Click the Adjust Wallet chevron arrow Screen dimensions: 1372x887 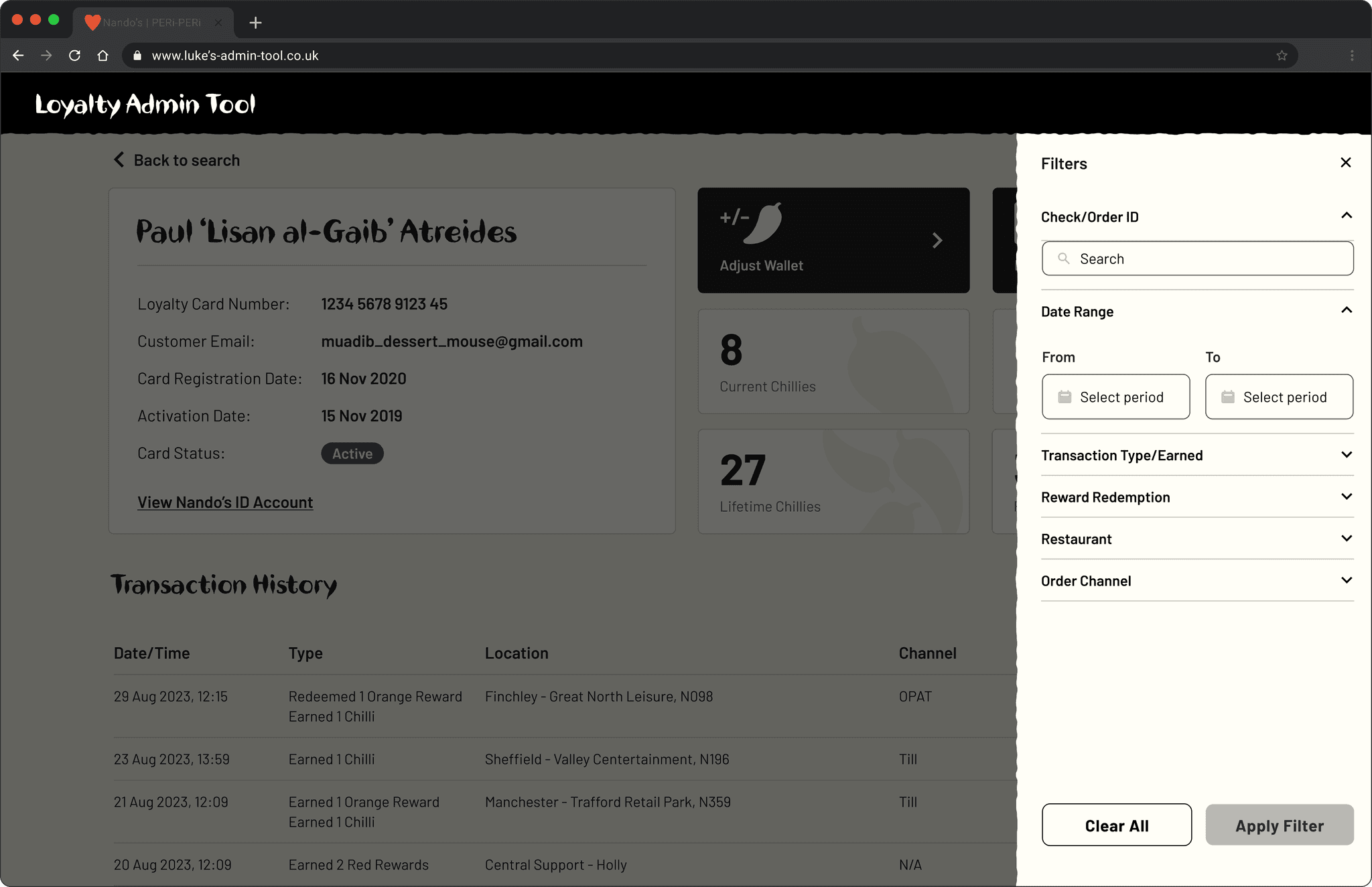tap(937, 241)
